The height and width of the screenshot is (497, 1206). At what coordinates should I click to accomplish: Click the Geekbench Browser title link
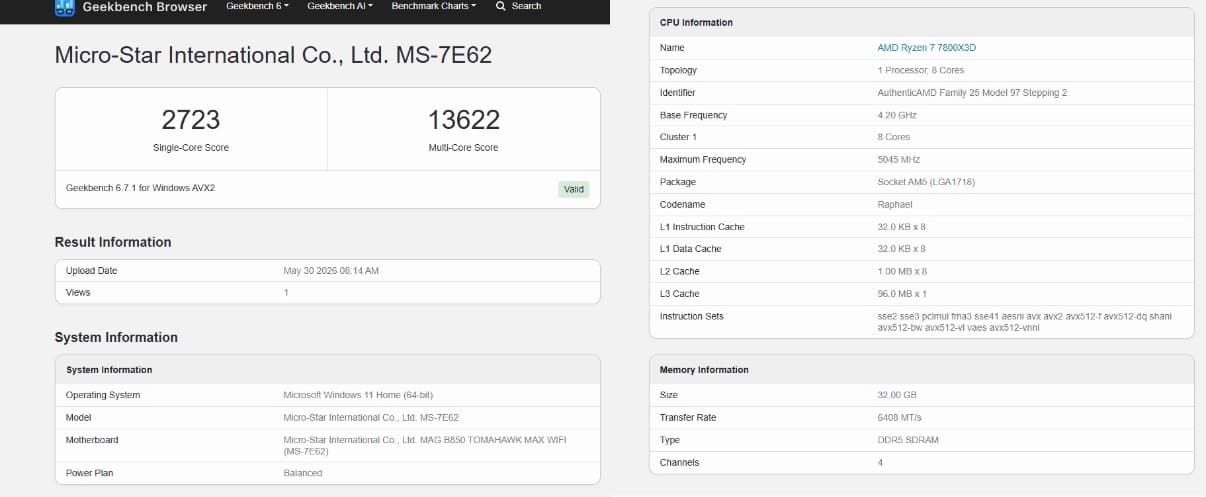[144, 7]
